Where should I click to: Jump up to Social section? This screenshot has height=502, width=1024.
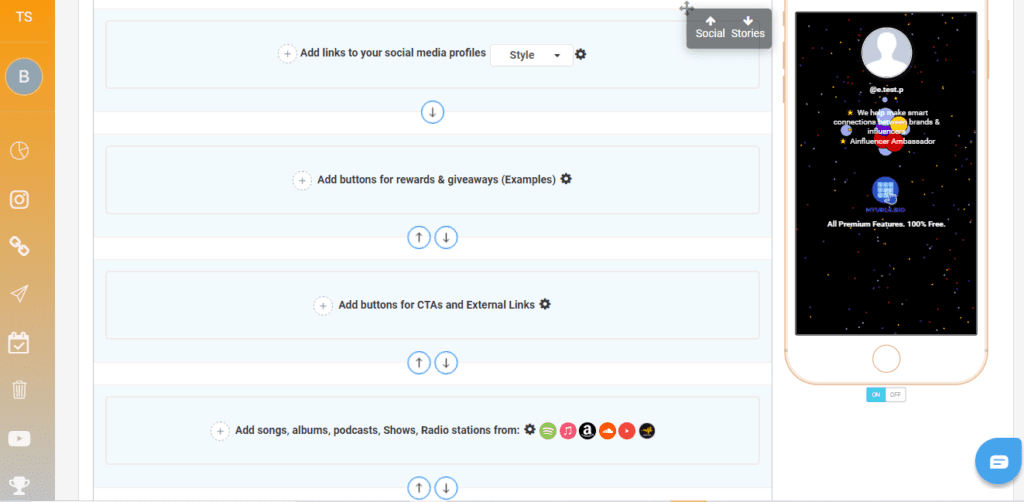710,28
